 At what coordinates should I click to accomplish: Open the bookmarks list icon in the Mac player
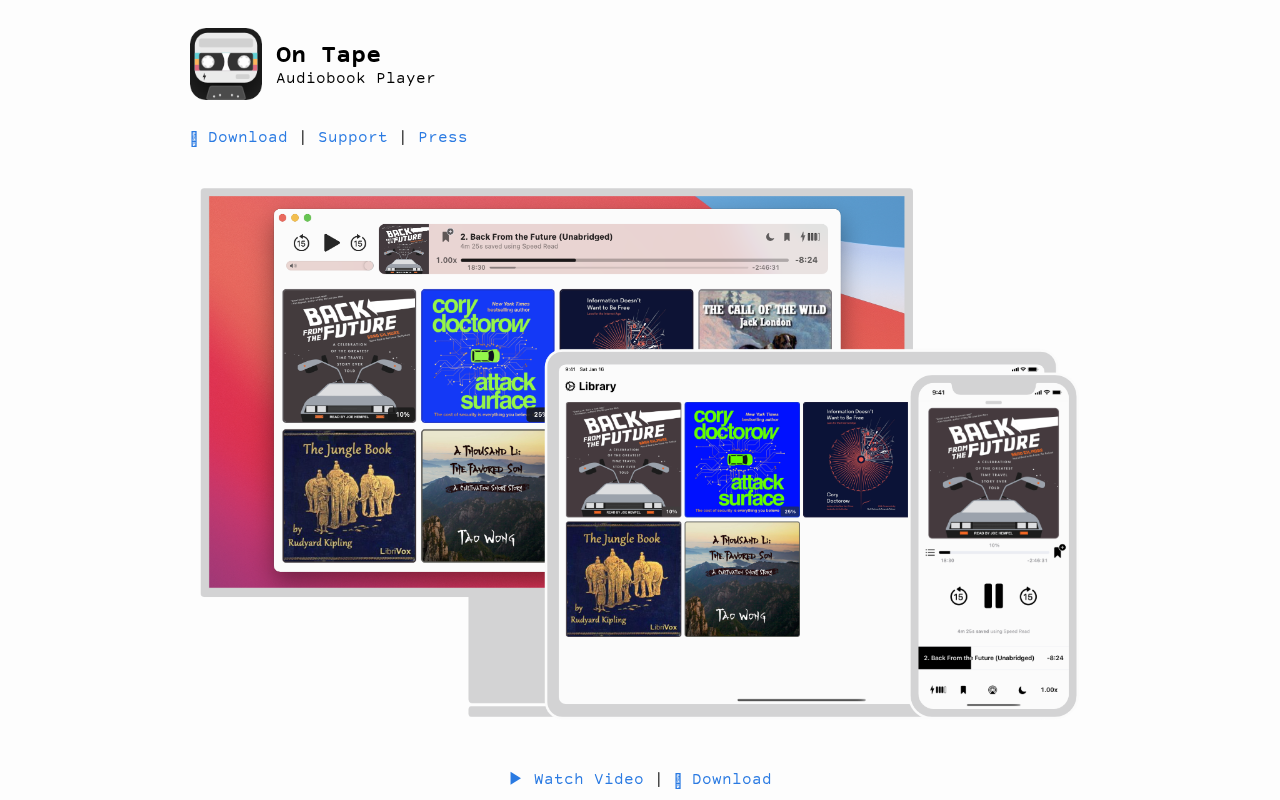pyautogui.click(x=787, y=237)
